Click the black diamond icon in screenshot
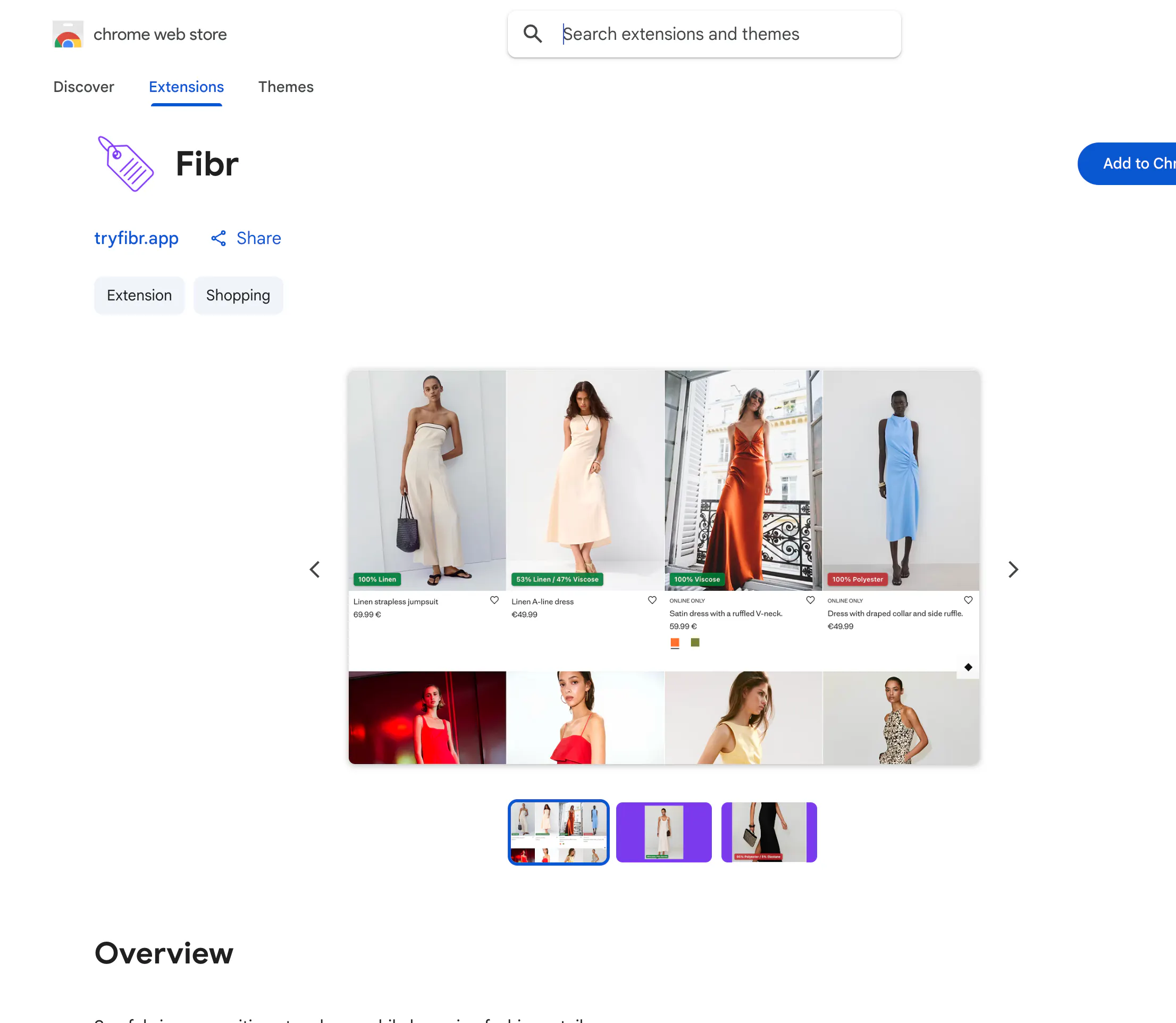This screenshot has width=1176, height=1023. 968,667
